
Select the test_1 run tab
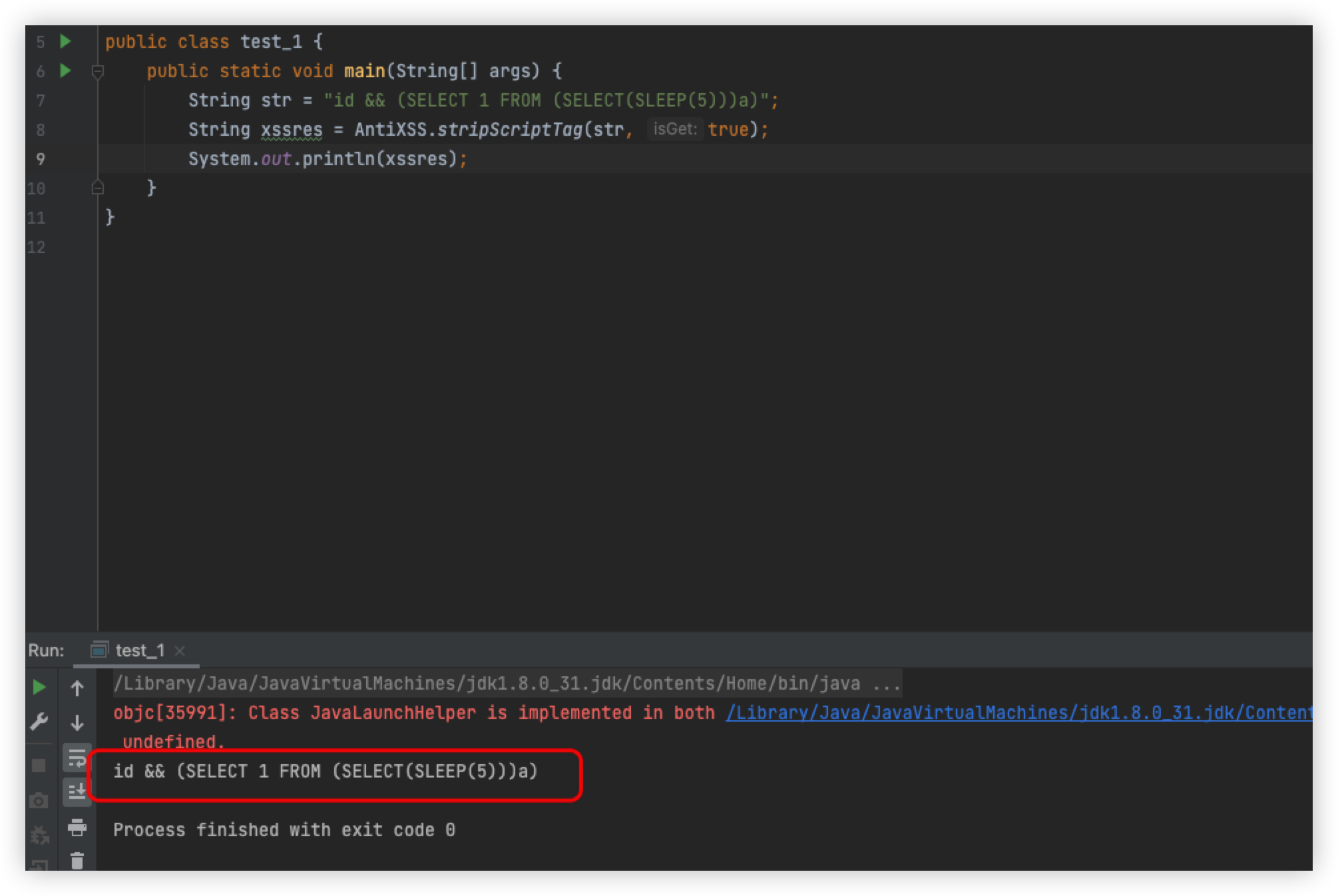(x=139, y=650)
